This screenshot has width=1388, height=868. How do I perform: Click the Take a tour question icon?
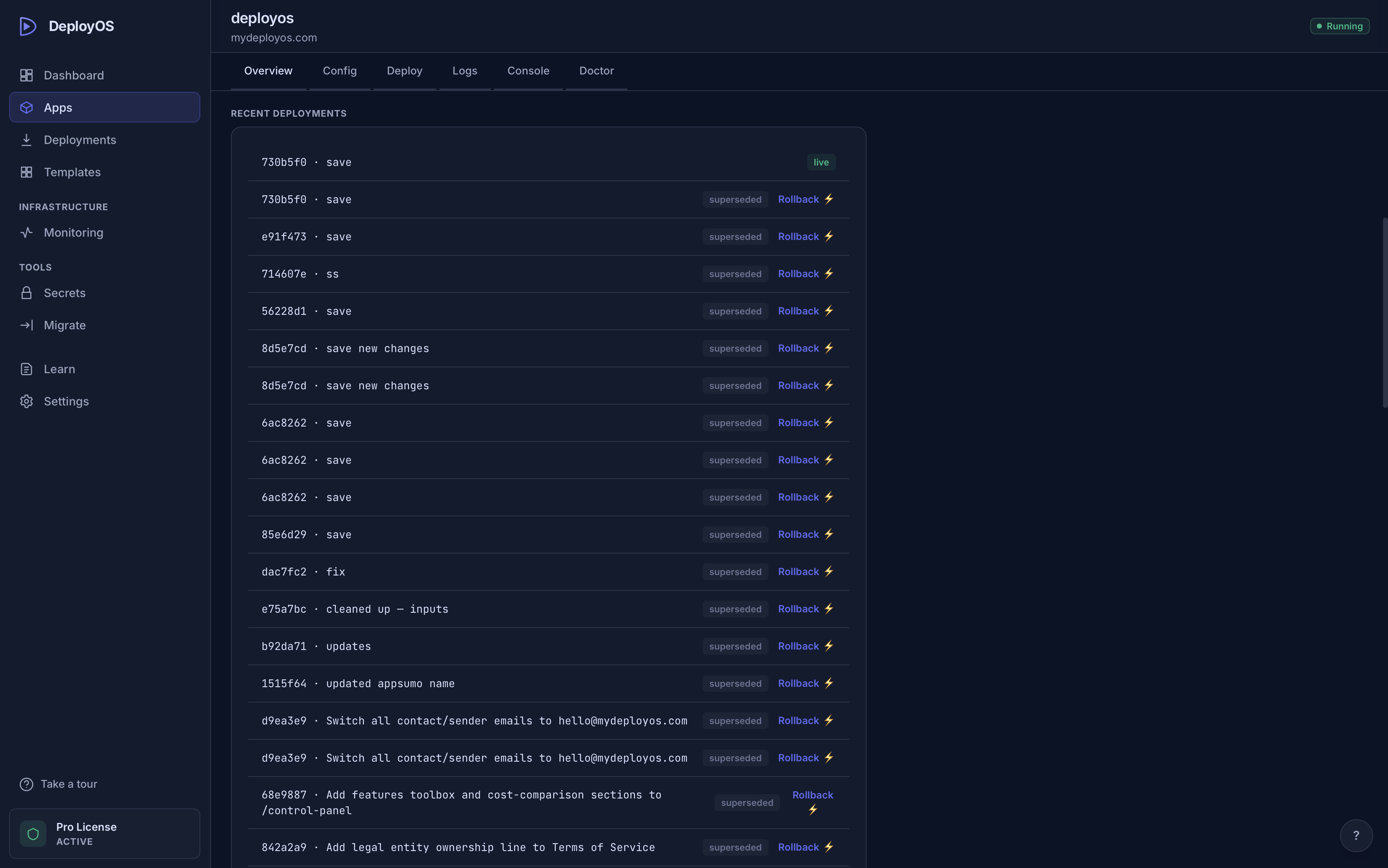point(26,784)
